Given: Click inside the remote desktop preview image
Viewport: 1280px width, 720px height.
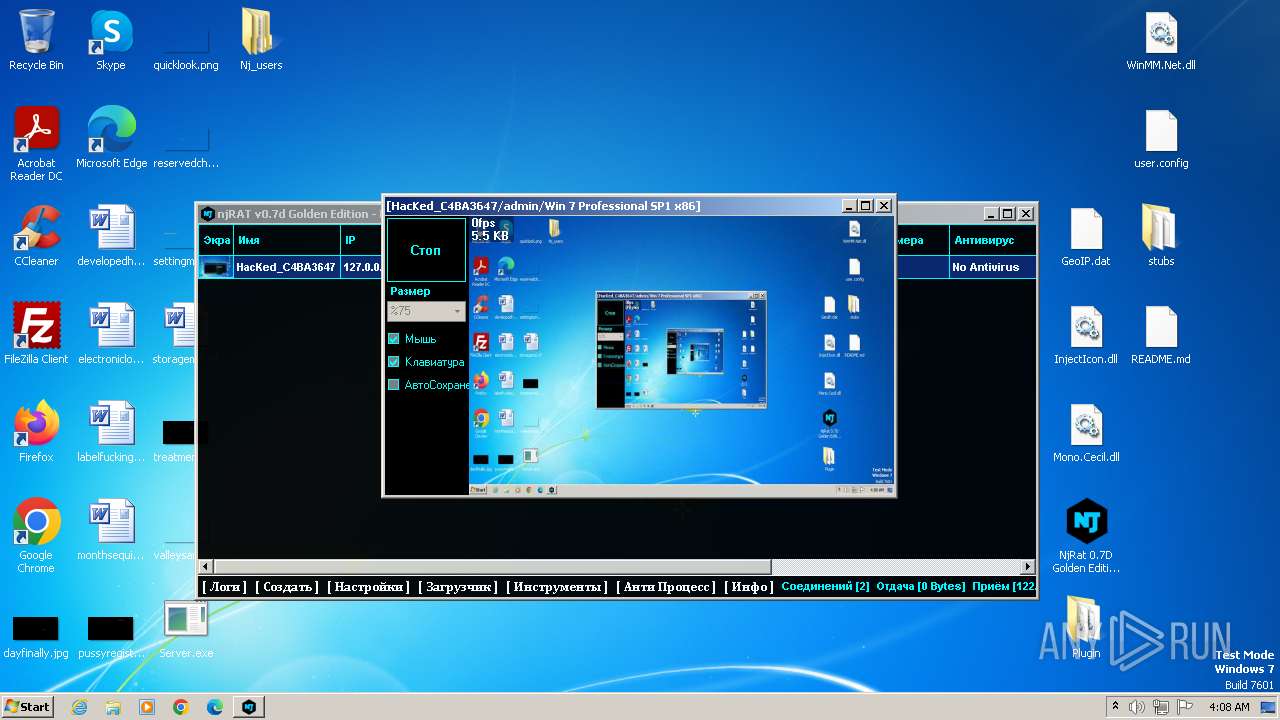Looking at the screenshot, I should tap(680, 356).
